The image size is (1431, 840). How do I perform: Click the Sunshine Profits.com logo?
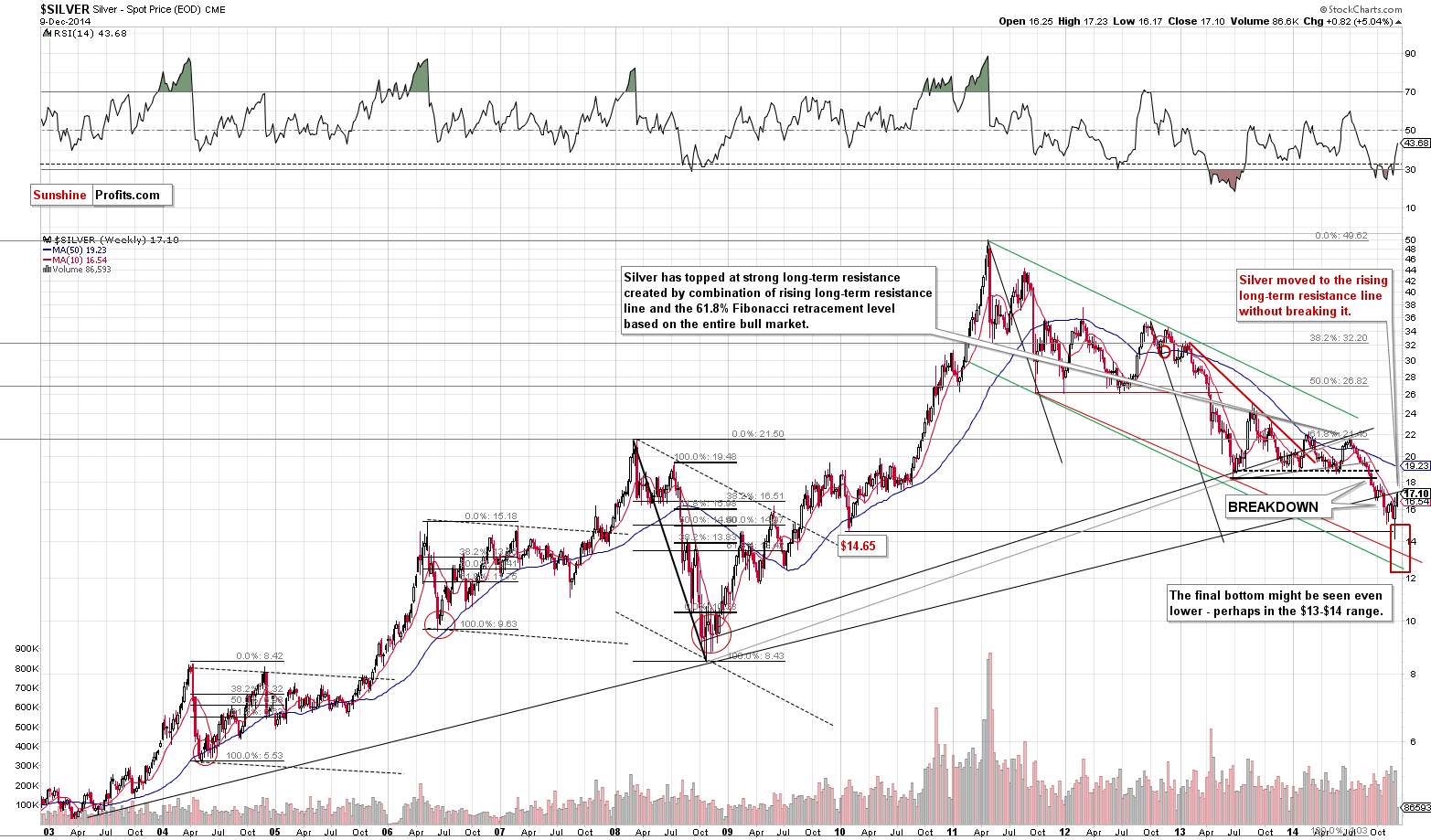[x=101, y=195]
